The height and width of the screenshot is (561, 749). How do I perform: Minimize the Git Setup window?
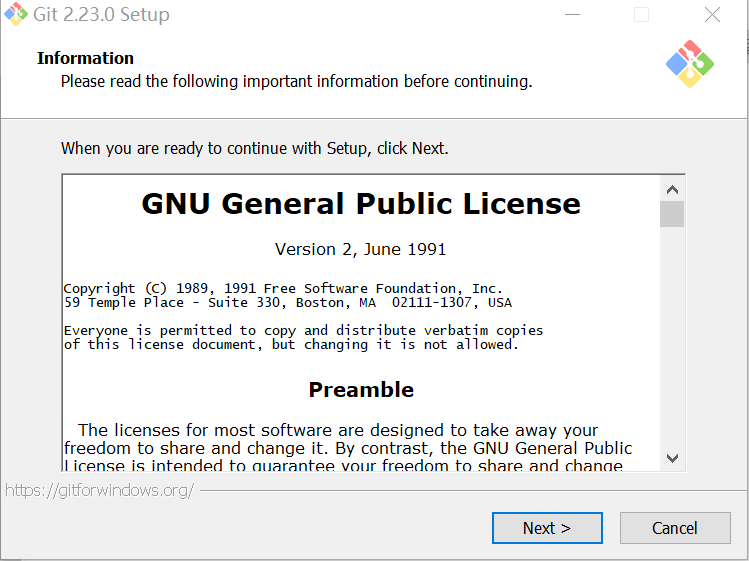click(x=572, y=15)
